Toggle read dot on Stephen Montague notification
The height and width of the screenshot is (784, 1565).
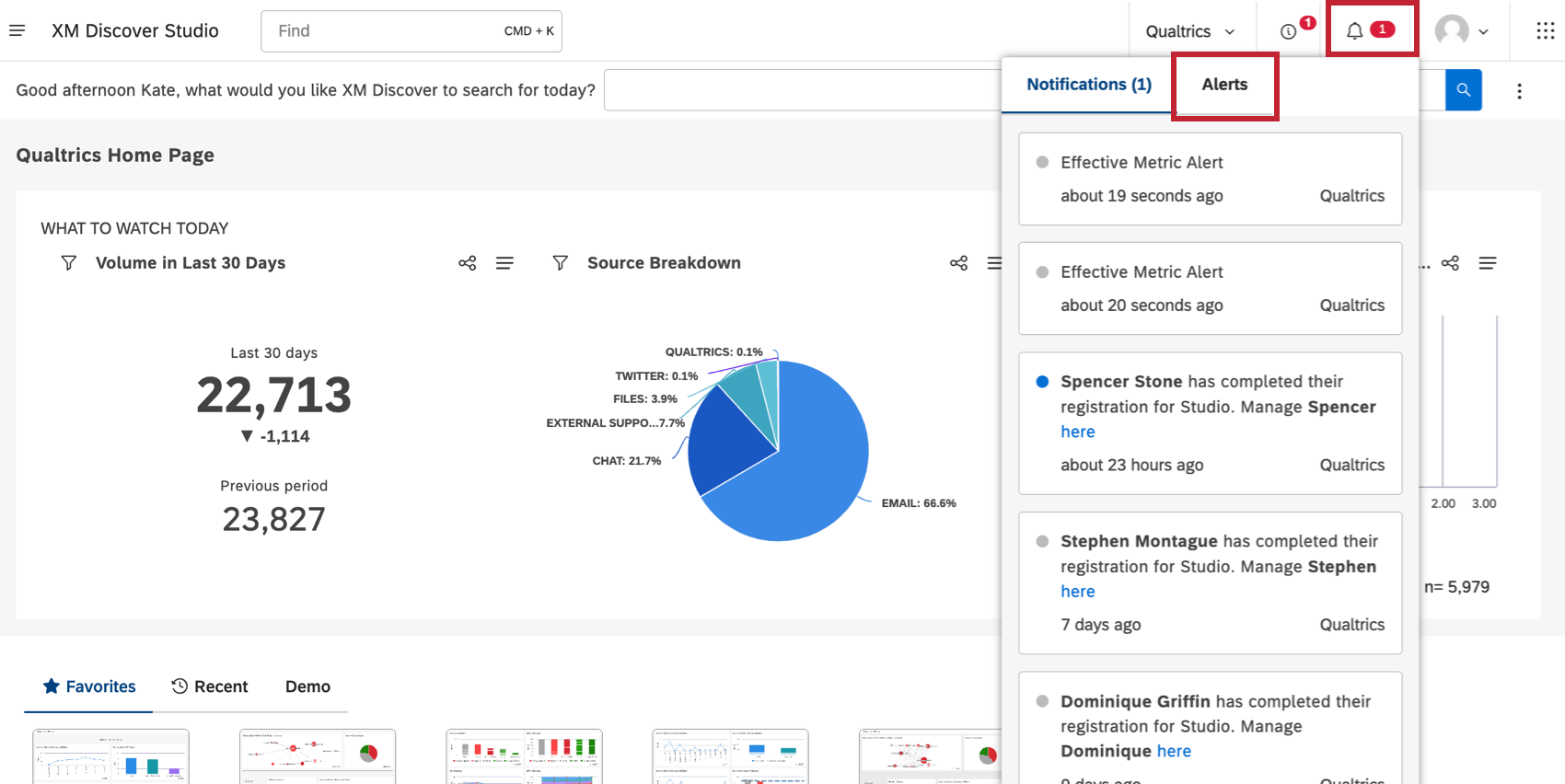(1042, 542)
